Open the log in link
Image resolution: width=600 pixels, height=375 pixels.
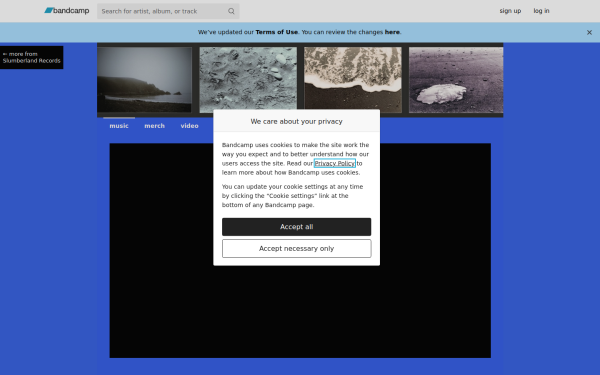[x=541, y=11]
